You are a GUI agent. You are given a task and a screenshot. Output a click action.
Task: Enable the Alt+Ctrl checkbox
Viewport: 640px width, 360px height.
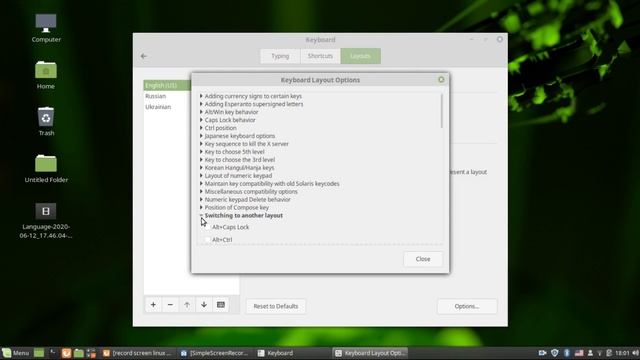[x=207, y=240]
